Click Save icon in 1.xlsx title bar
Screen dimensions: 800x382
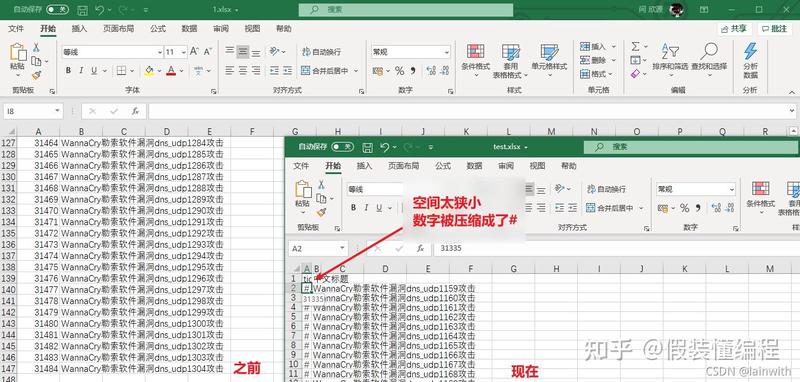(x=82, y=10)
